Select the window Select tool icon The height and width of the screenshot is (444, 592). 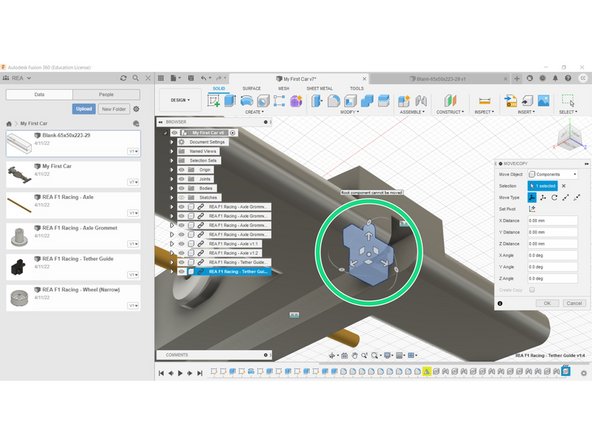click(x=568, y=101)
